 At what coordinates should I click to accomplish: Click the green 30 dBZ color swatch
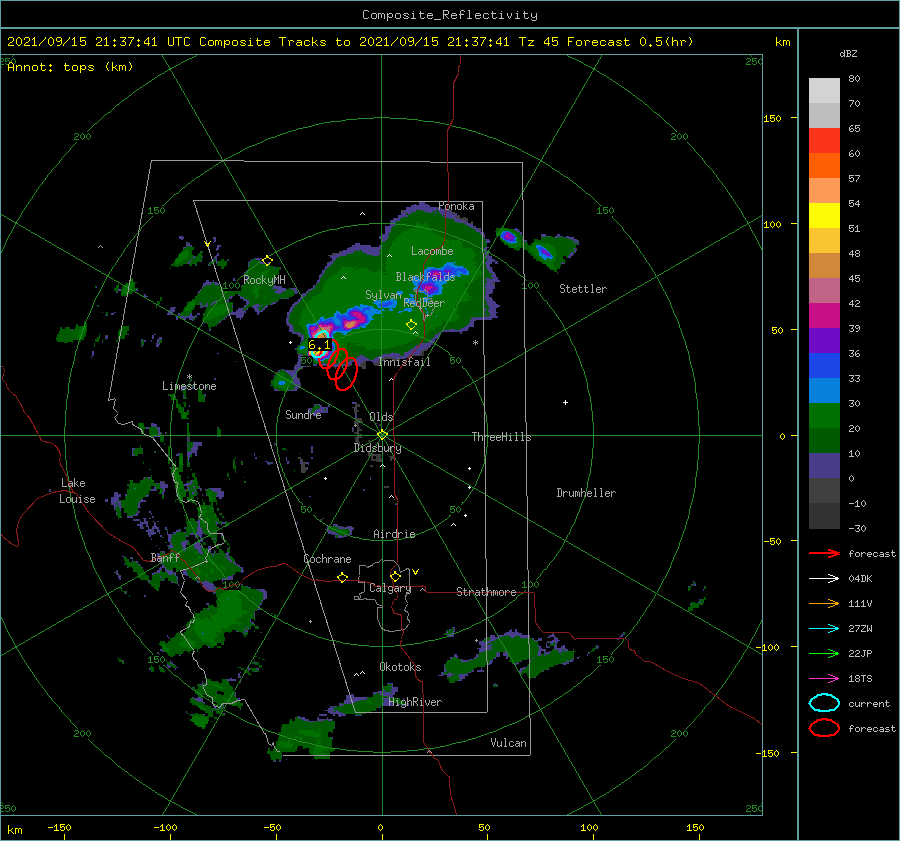[x=824, y=416]
